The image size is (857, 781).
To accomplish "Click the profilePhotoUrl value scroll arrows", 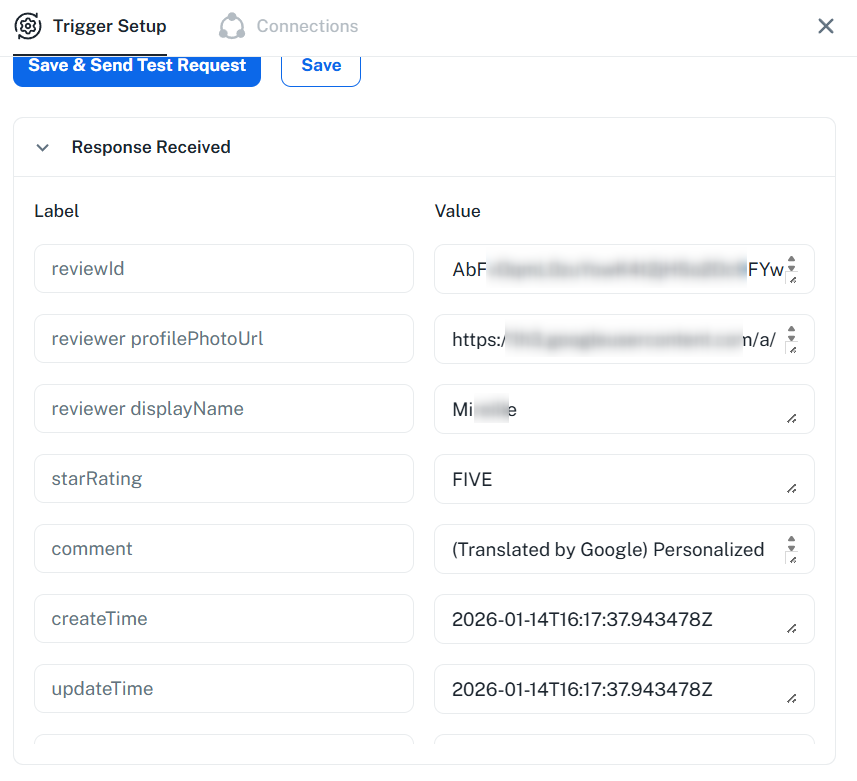I will pos(791,334).
